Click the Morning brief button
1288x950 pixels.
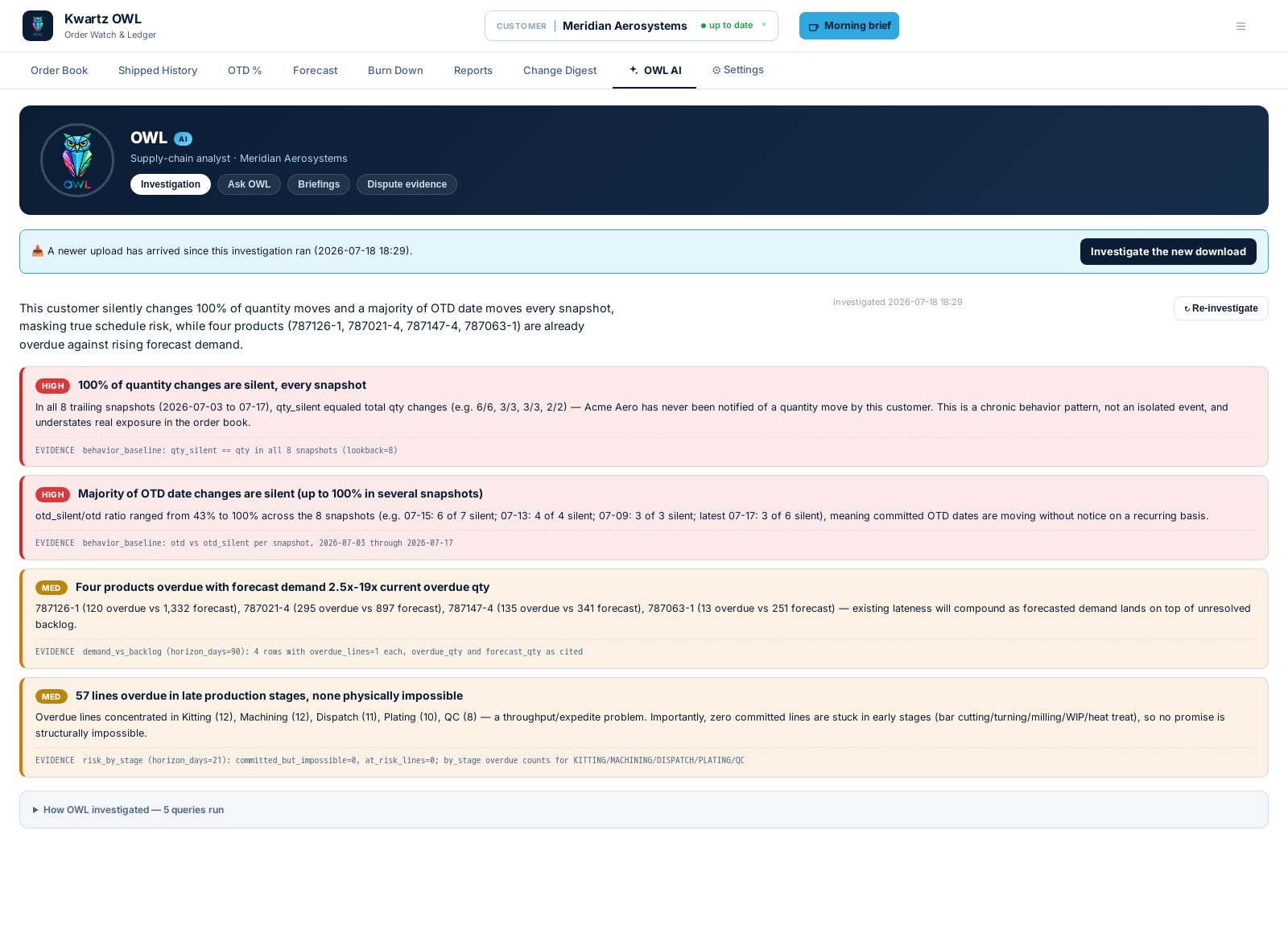849,26
